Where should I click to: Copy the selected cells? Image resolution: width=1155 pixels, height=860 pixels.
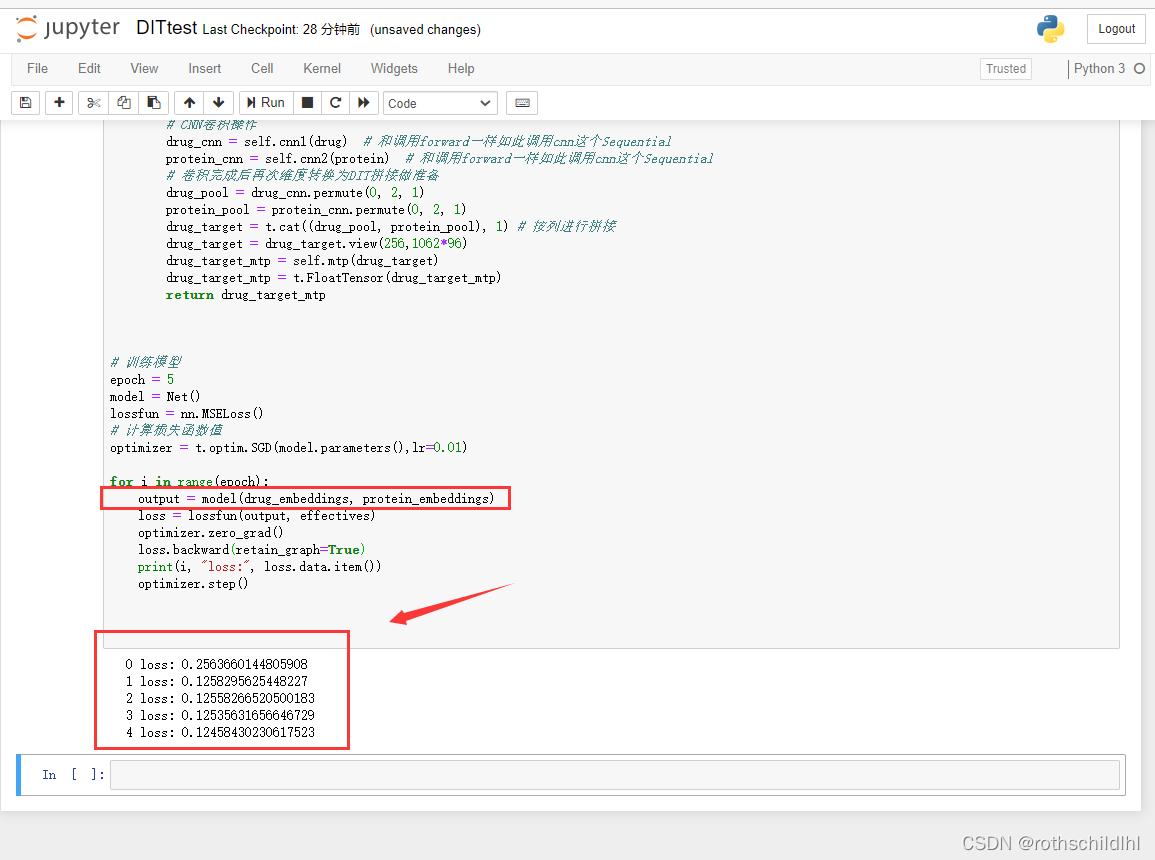pyautogui.click(x=122, y=102)
